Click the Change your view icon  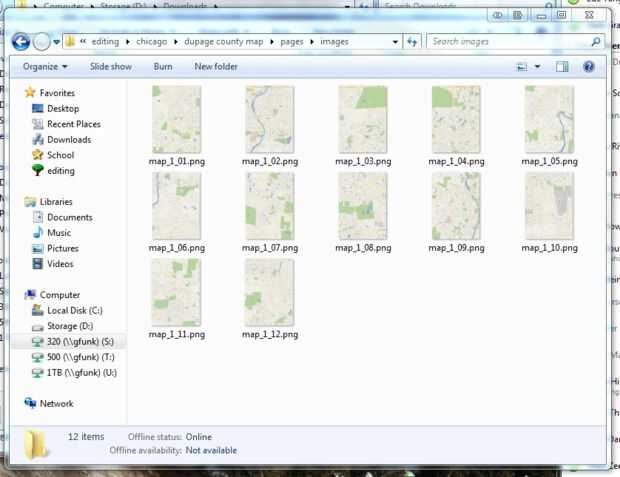[522, 67]
